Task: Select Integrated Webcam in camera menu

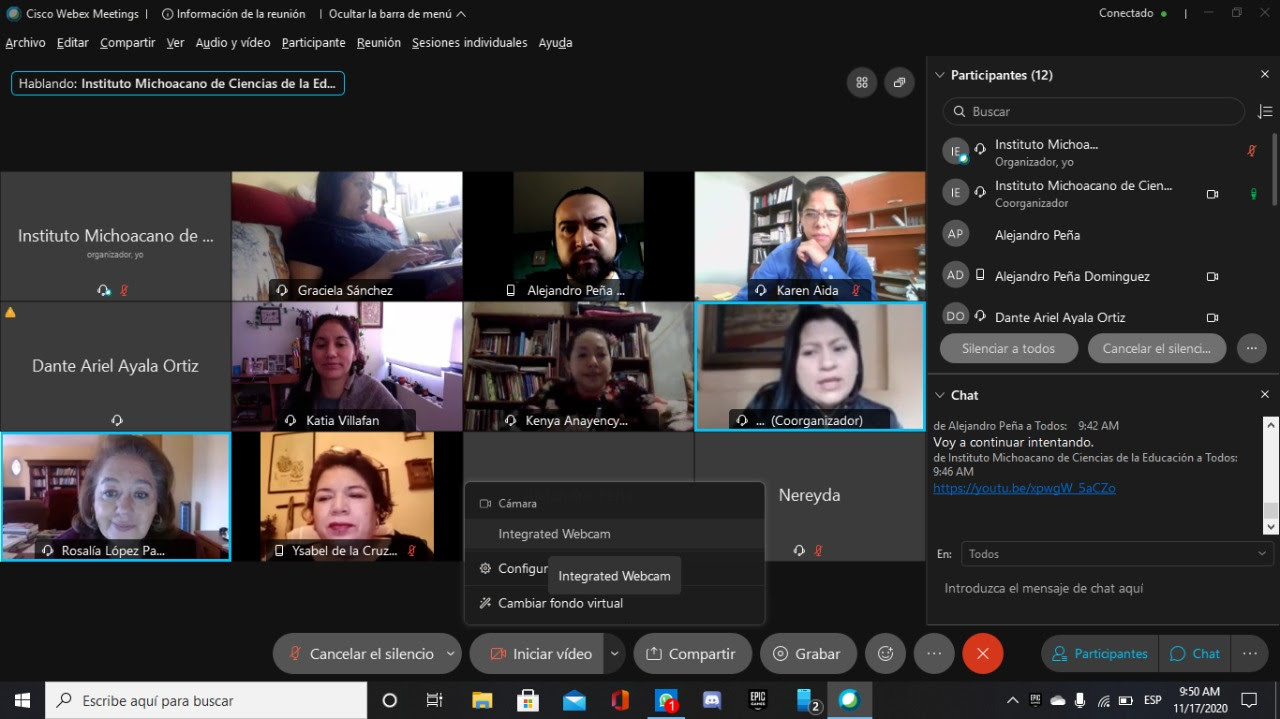Action: [615, 534]
